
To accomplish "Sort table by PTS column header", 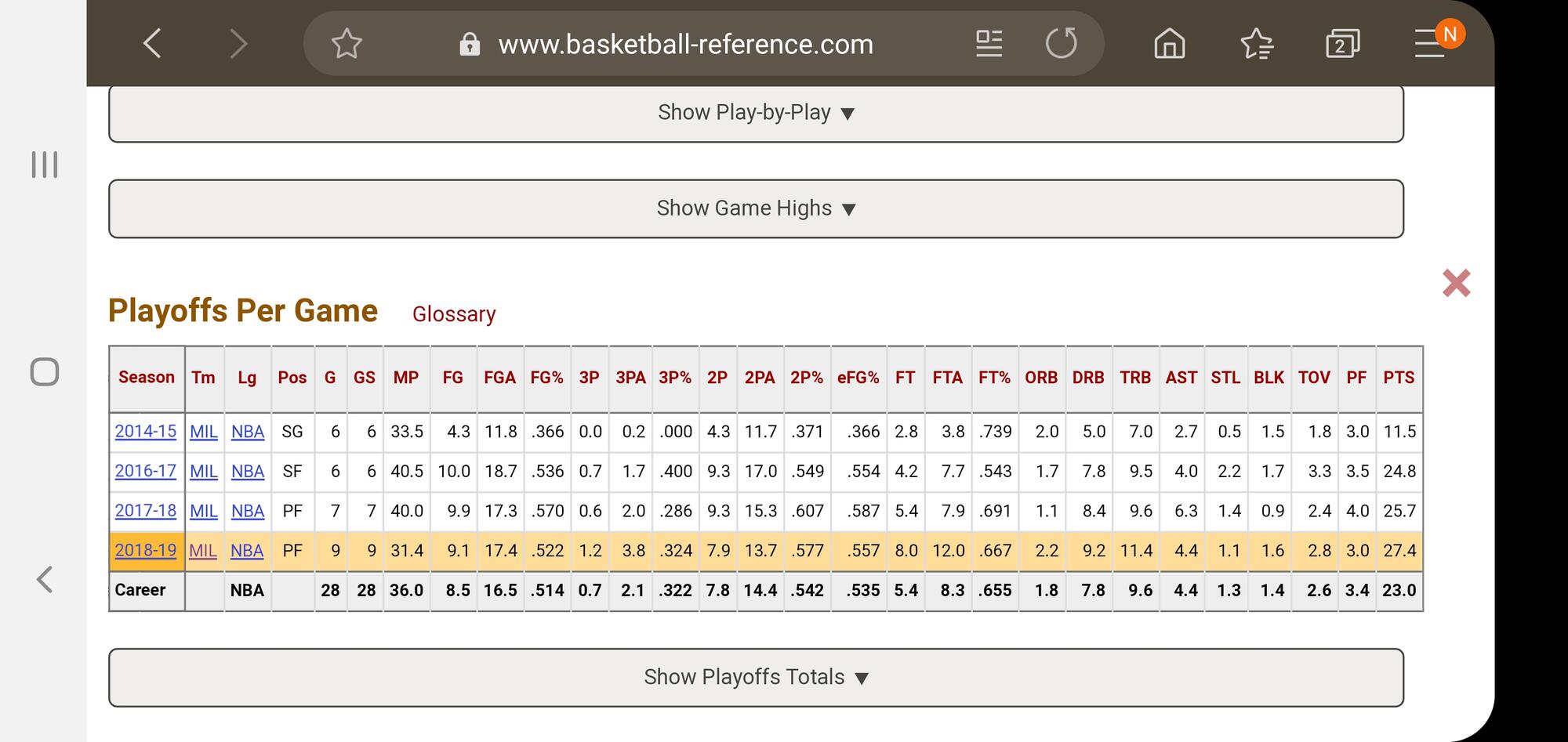I will point(1399,378).
